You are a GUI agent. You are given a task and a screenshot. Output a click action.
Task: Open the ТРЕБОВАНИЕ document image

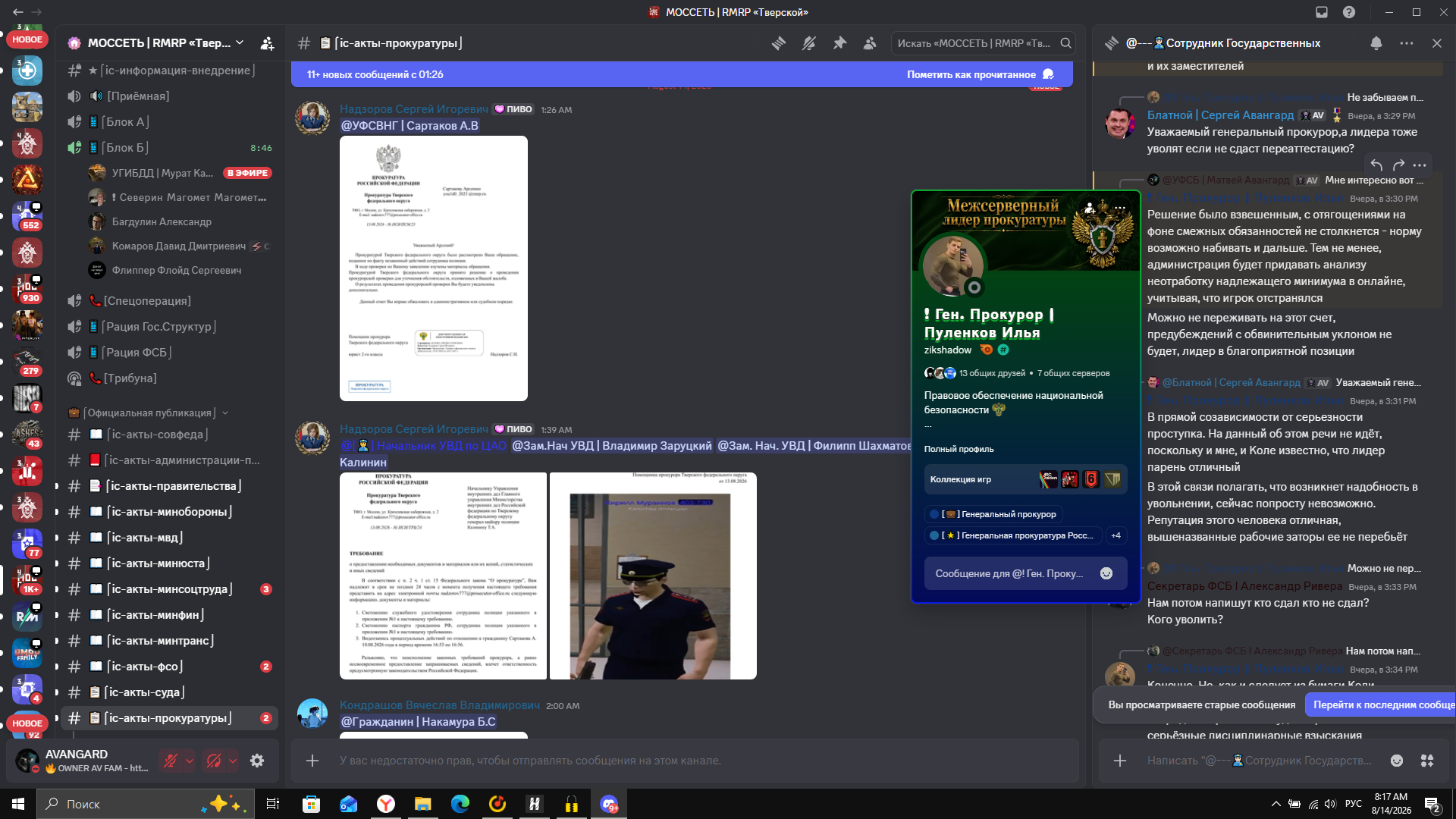click(443, 576)
